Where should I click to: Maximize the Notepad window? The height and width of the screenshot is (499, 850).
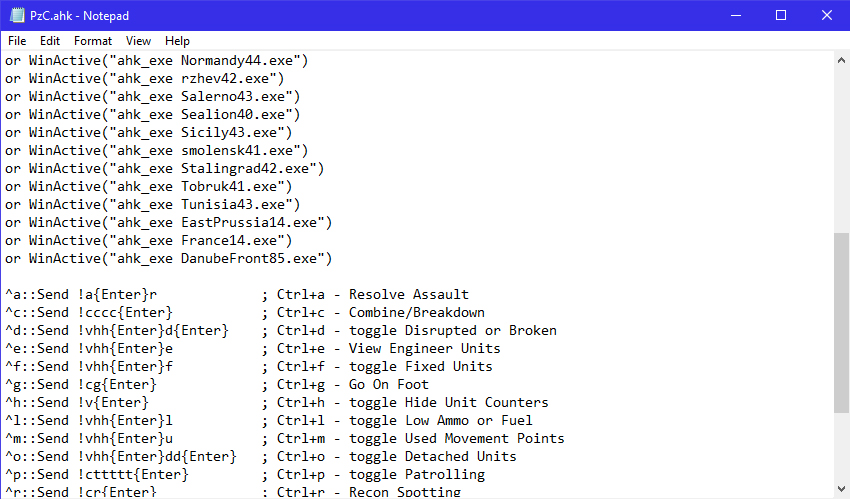781,15
